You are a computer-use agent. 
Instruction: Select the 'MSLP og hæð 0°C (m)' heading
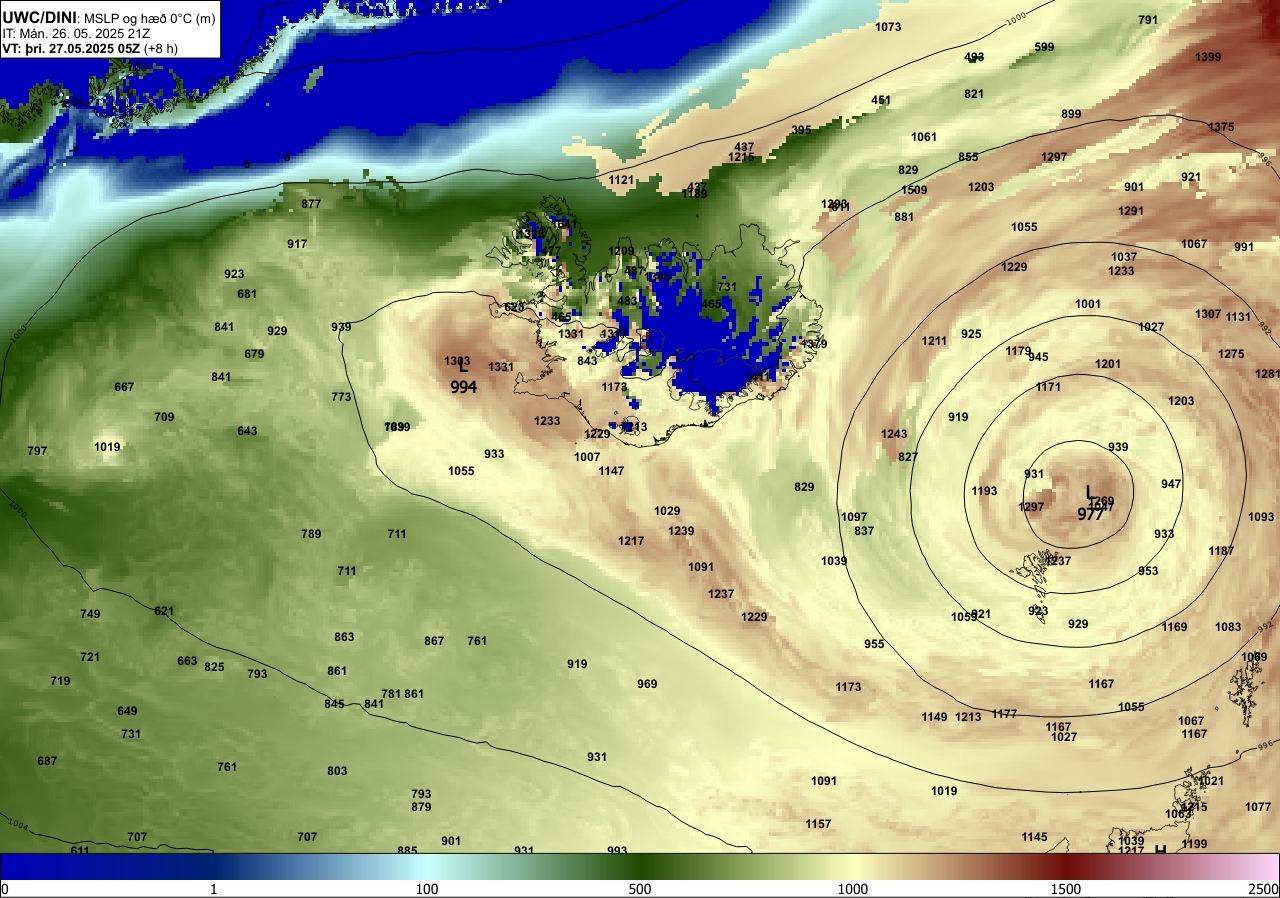[x=146, y=17]
